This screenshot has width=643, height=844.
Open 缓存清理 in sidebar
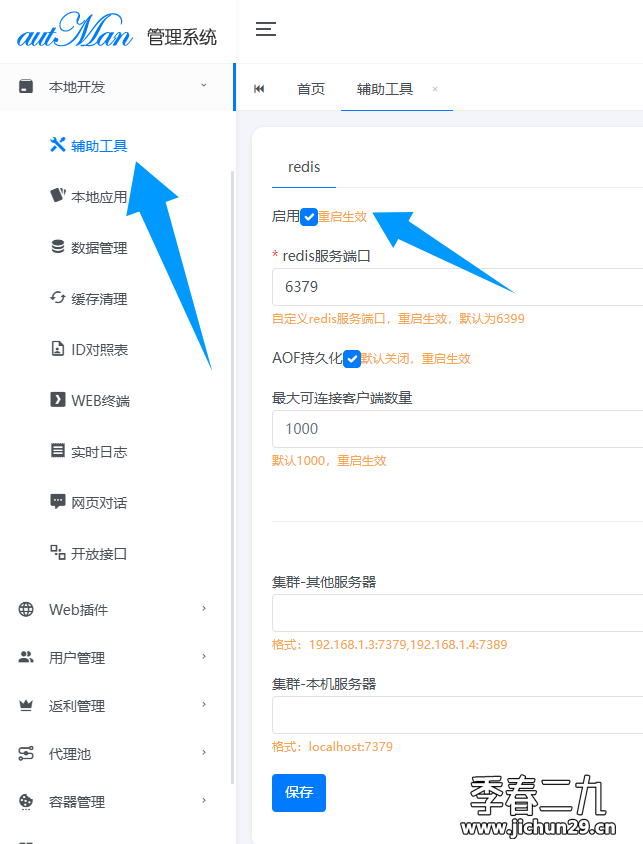pos(100,299)
